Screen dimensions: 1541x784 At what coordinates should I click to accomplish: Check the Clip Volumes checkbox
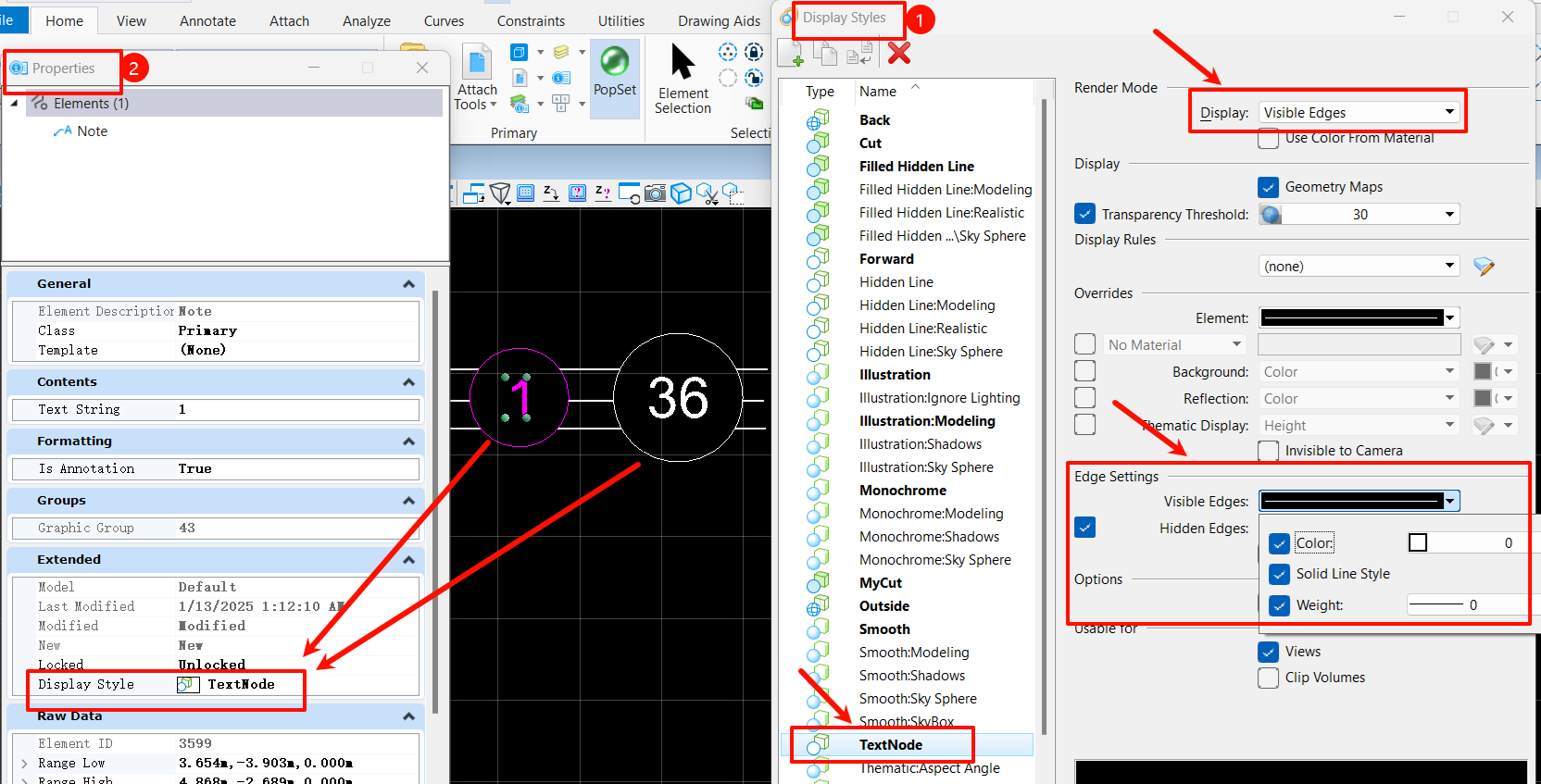pos(1269,678)
